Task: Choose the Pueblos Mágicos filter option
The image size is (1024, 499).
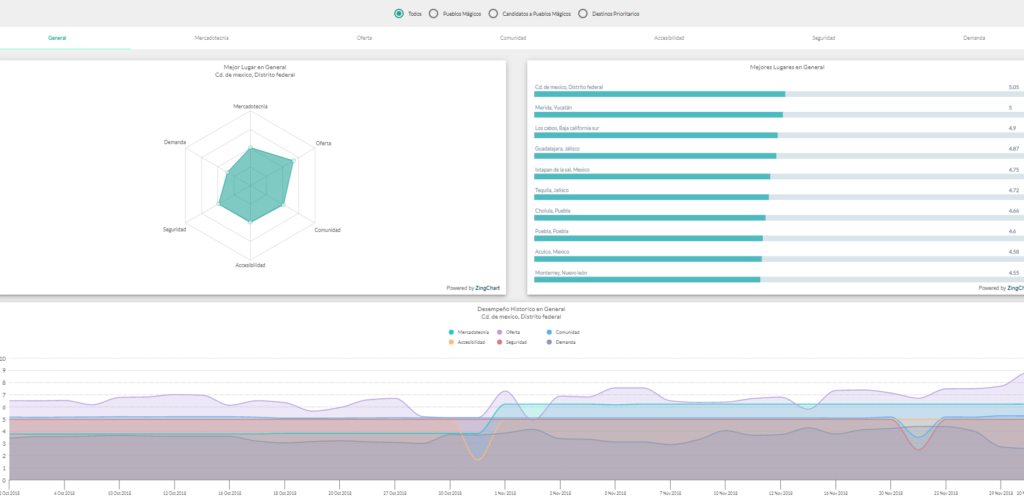Action: pos(433,14)
